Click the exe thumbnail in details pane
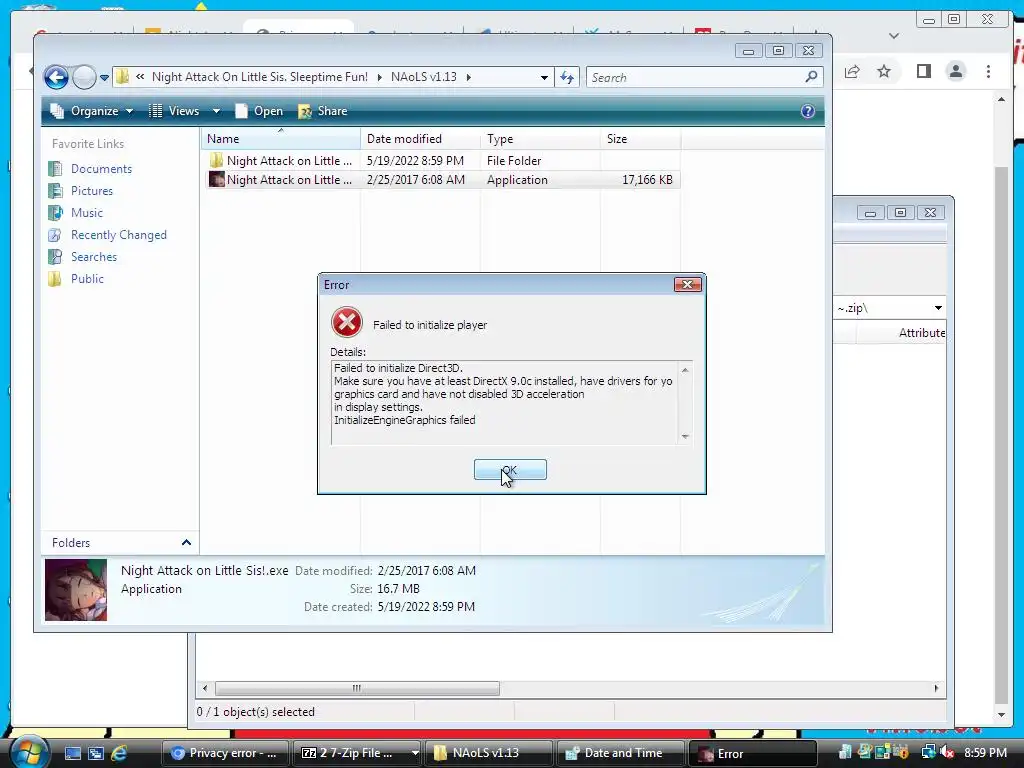 pos(76,590)
